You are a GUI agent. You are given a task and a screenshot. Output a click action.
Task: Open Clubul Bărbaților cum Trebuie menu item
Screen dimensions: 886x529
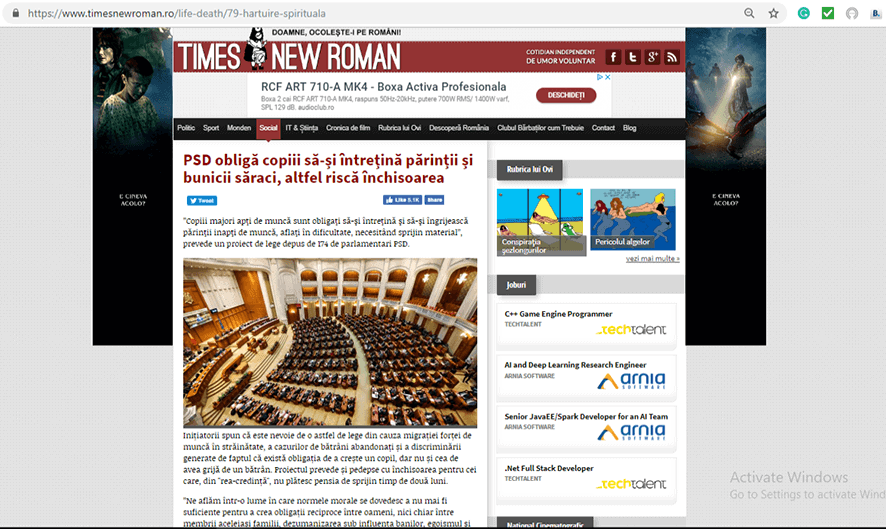(x=540, y=128)
